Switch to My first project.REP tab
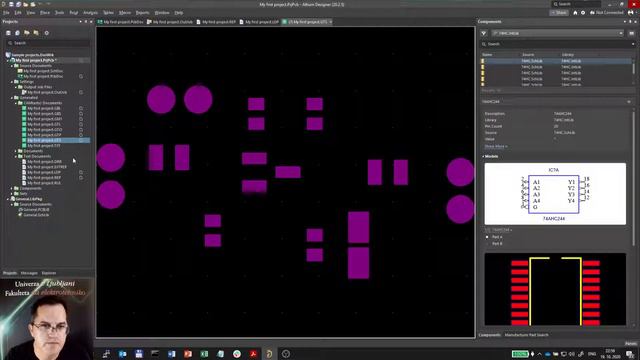 tap(216, 22)
